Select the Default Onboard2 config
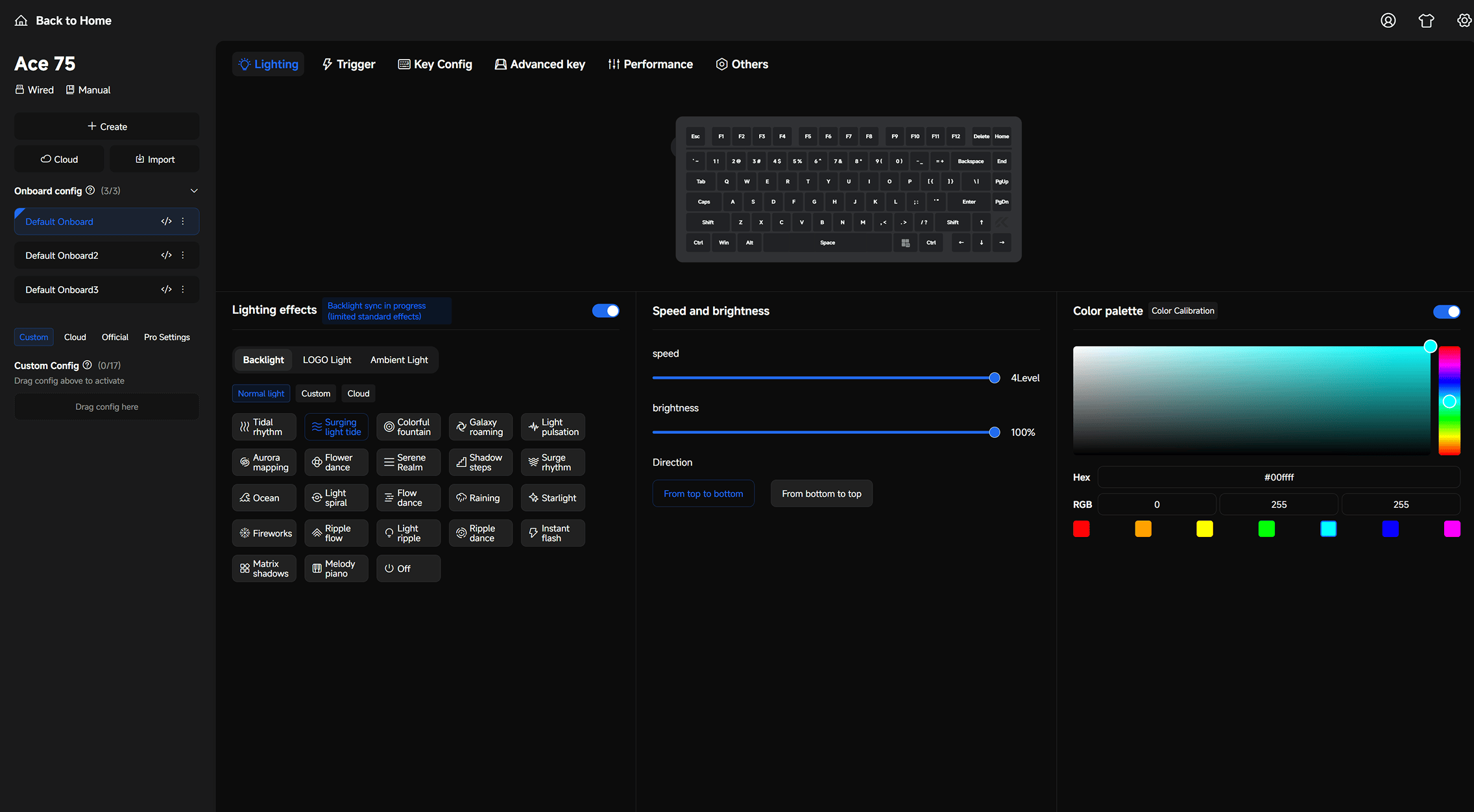The width and height of the screenshot is (1474, 812). pos(106,256)
